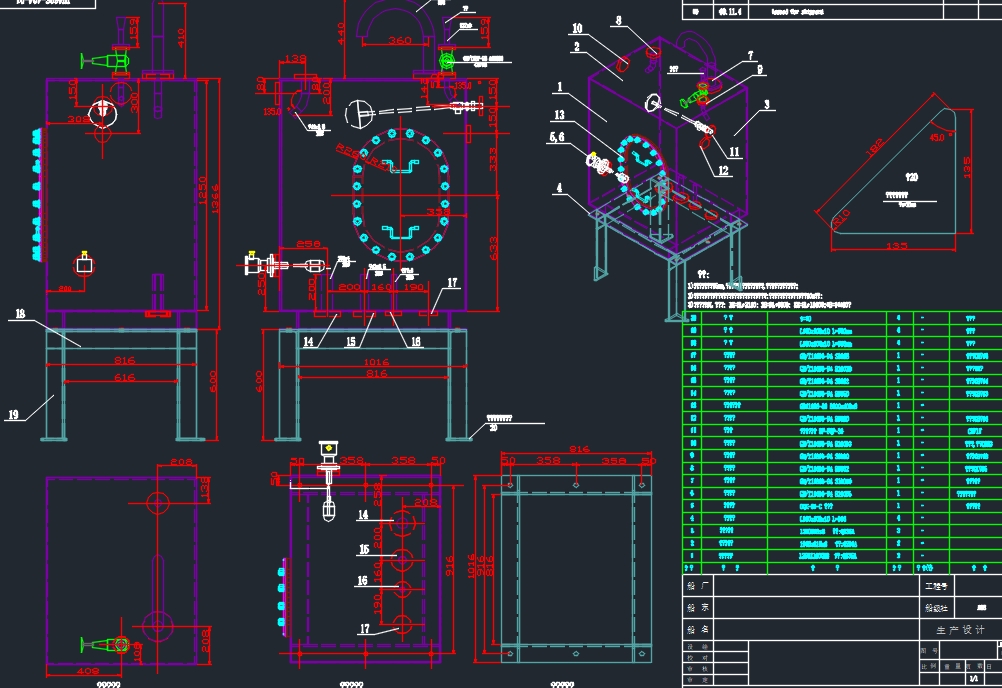Click isometric callout number 4
Viewport: 1002px width, 688px height.
click(559, 188)
